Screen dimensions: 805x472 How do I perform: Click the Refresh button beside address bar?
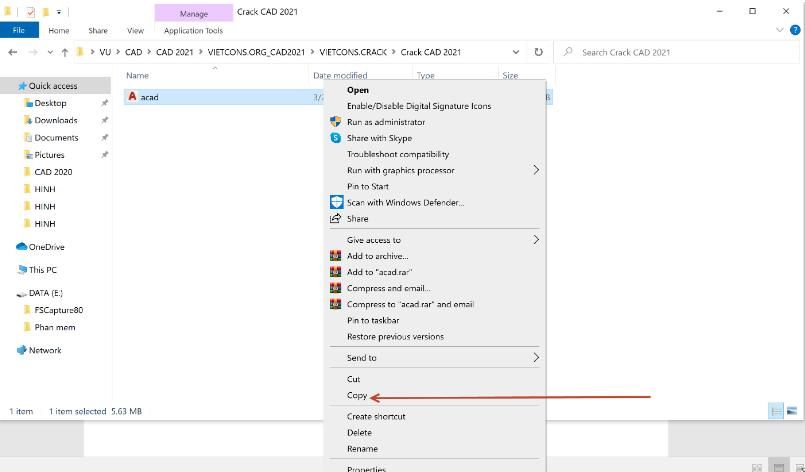click(x=539, y=52)
